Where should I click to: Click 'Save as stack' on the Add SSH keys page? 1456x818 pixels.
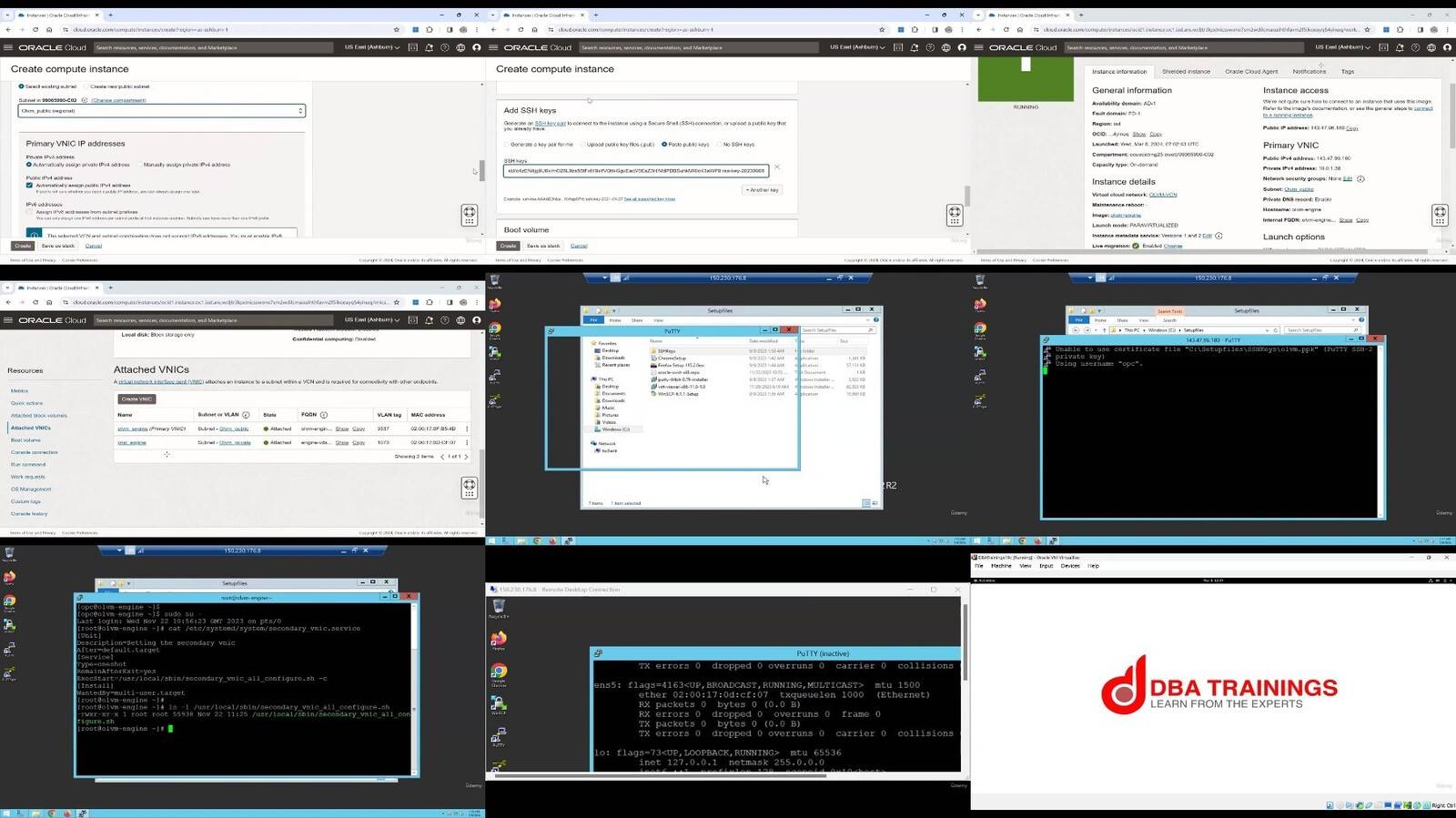pos(543,246)
